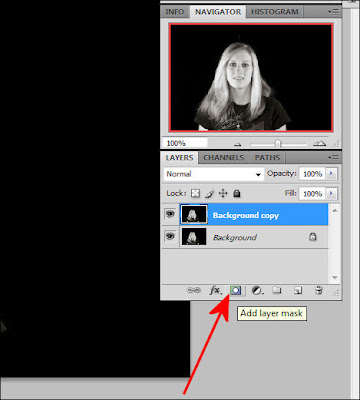
Task: Click the Link layers icon
Action: point(194,290)
